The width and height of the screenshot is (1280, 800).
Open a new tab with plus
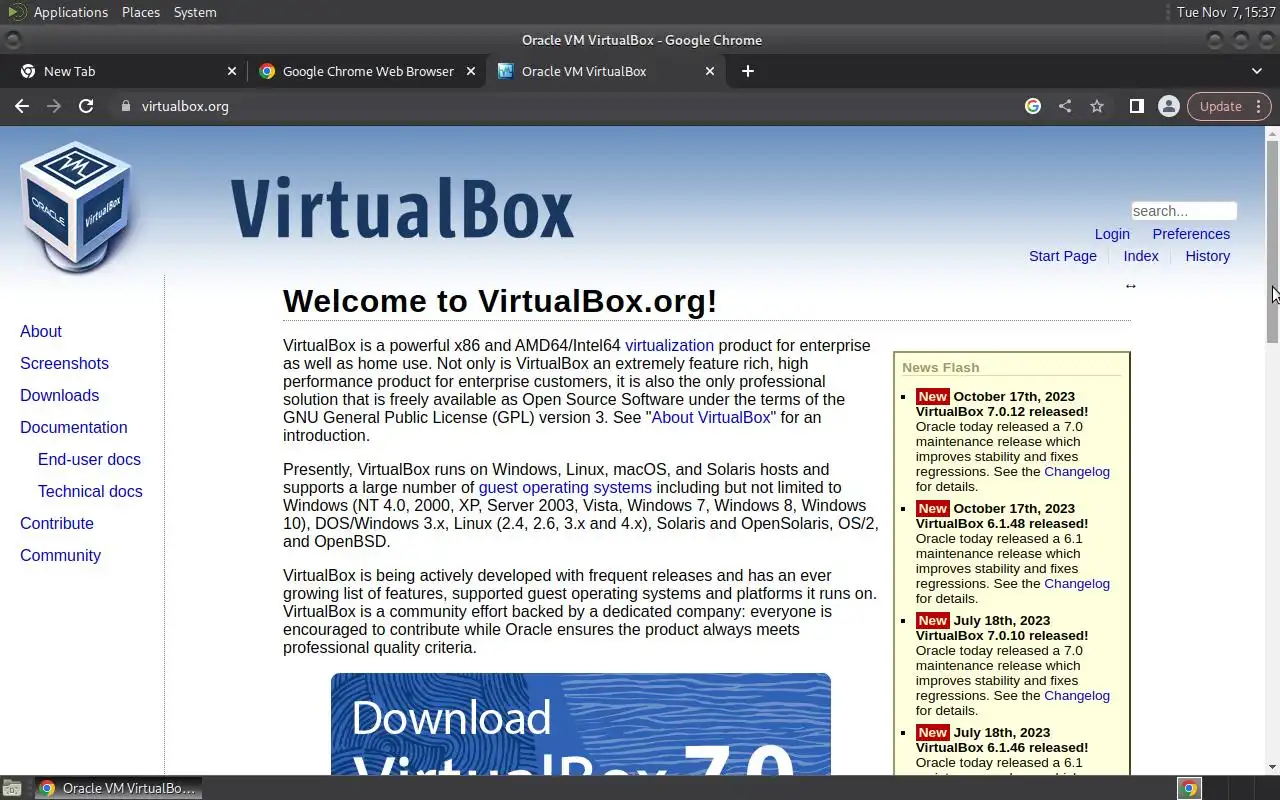pyautogui.click(x=748, y=71)
